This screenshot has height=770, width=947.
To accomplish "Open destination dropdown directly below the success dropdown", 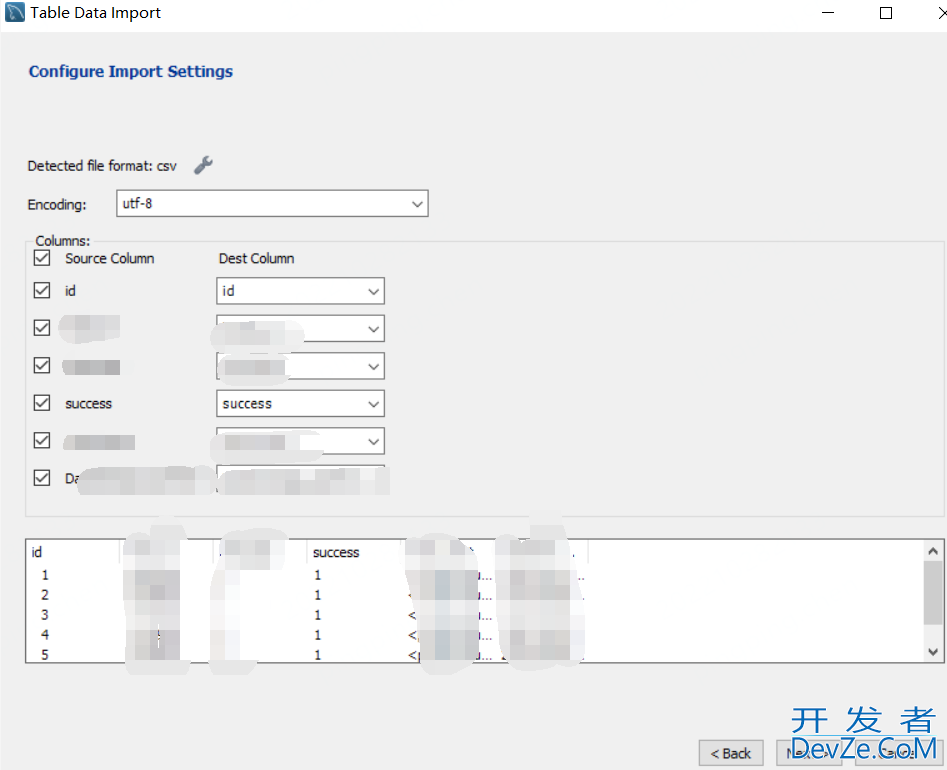I will click(x=300, y=441).
